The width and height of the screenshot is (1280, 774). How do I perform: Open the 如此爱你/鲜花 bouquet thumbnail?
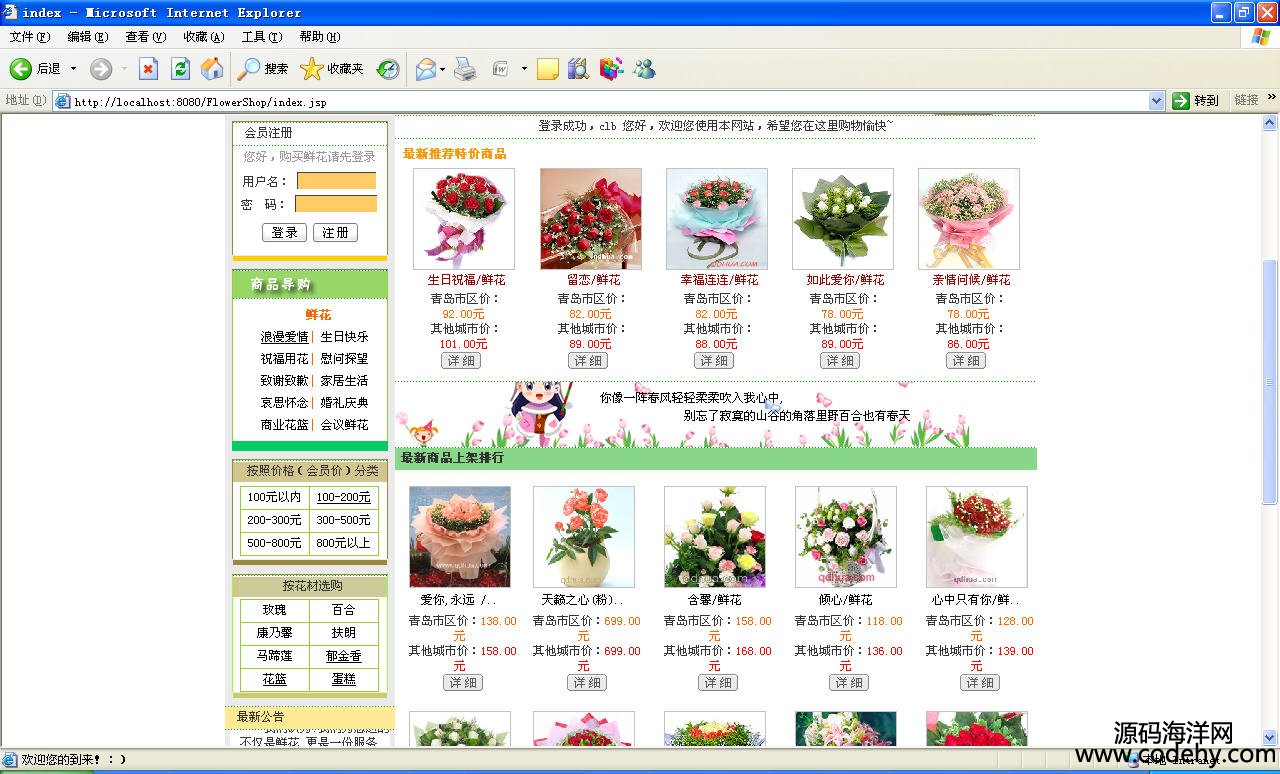click(x=843, y=219)
